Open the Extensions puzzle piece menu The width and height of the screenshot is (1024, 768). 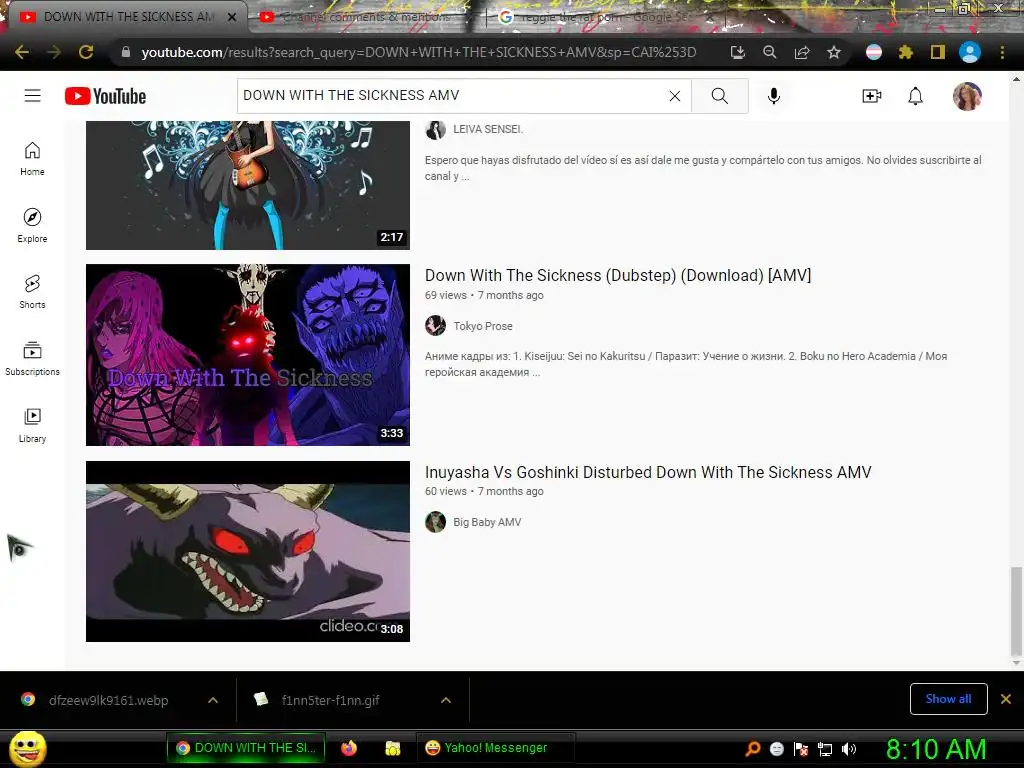pos(905,52)
